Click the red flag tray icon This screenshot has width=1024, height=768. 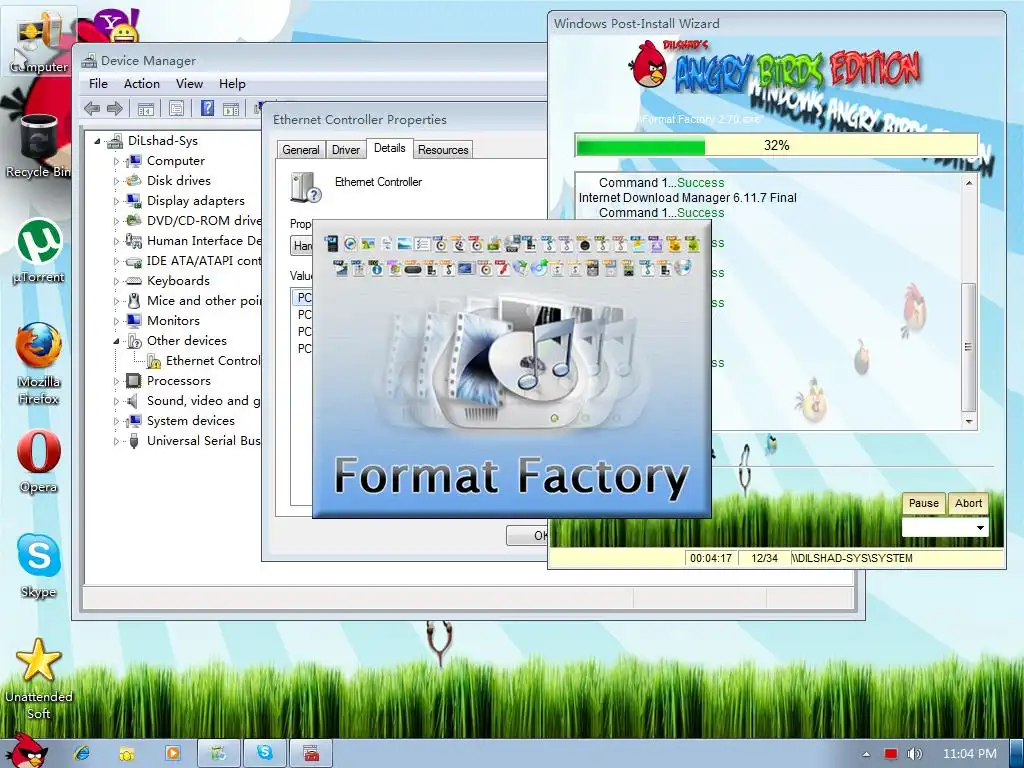890,754
